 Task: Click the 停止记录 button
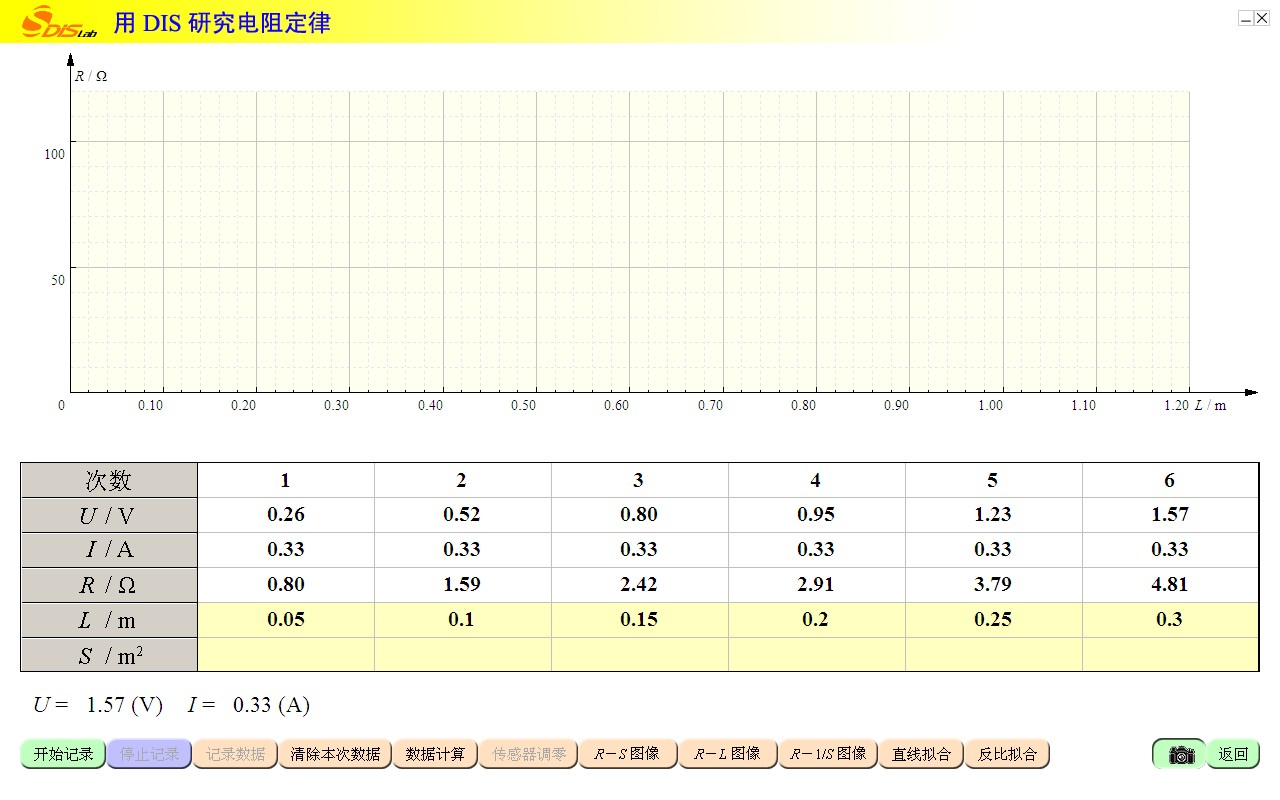tap(149, 754)
